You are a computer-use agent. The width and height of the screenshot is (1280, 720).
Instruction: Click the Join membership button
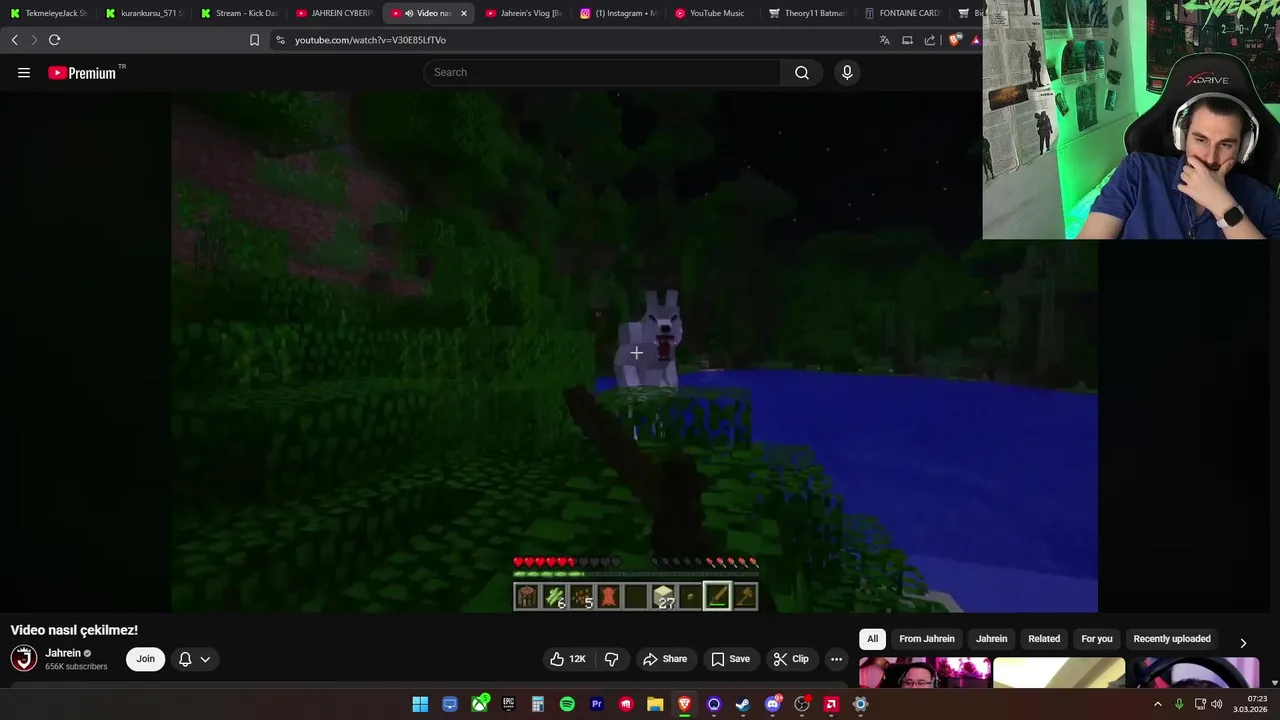pos(145,659)
